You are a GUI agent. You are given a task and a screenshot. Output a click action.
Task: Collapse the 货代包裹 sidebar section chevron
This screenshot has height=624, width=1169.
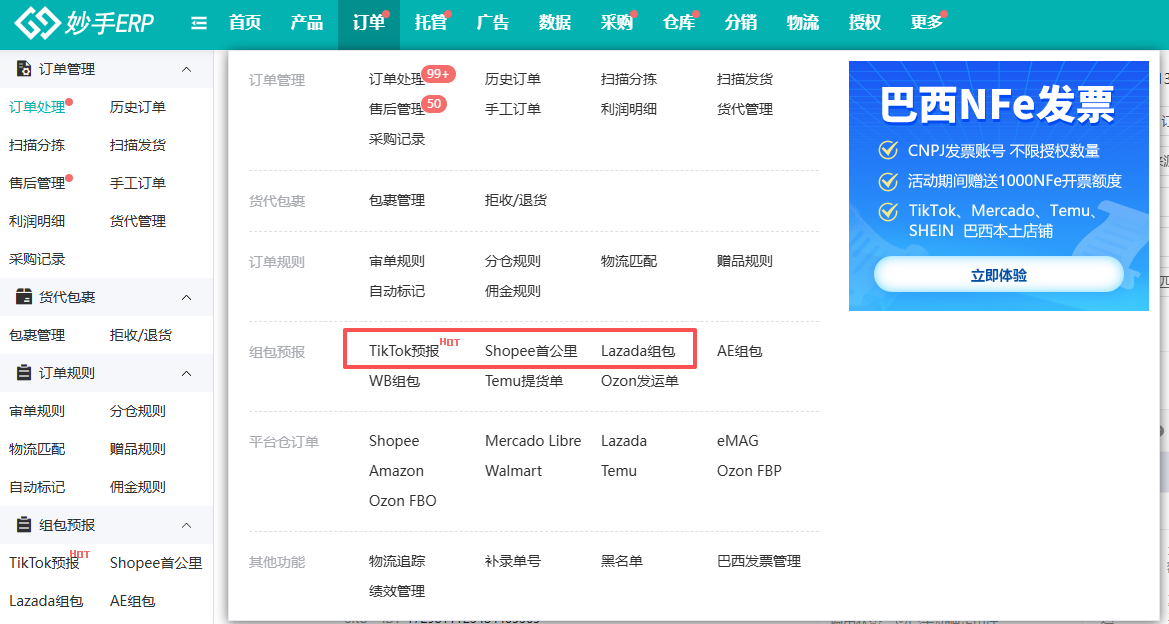pos(186,297)
